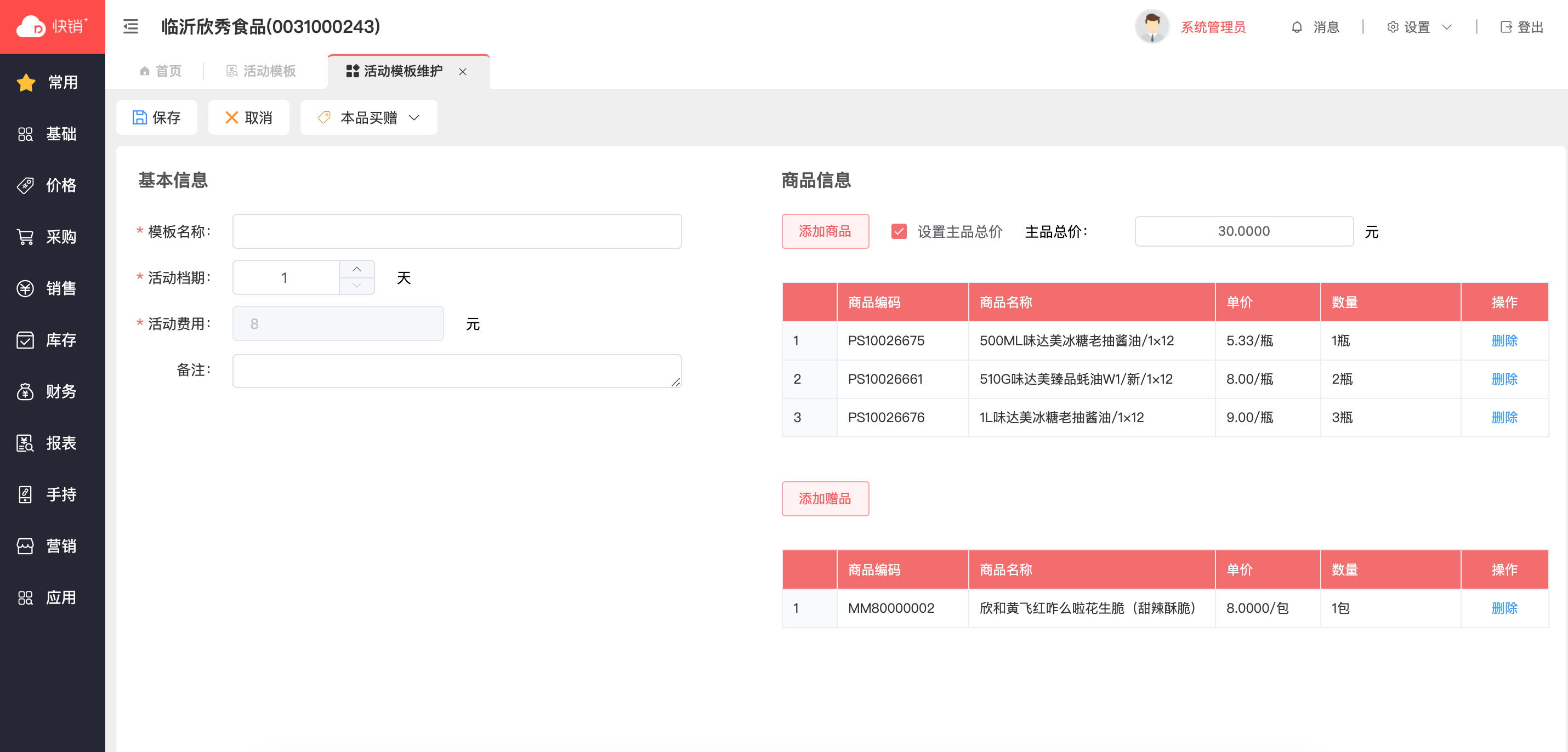Increase 活动档期 days with up arrow
The height and width of the screenshot is (752, 1568).
click(x=357, y=269)
